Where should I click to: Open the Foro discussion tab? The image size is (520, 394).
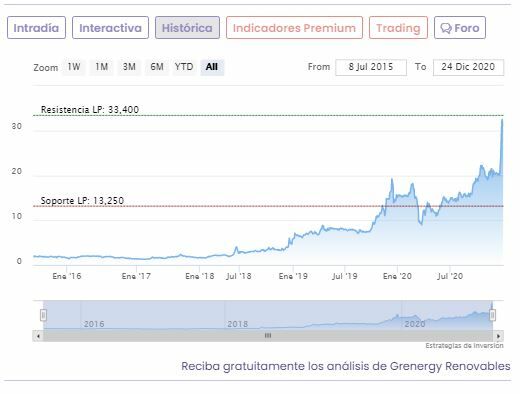tap(460, 28)
